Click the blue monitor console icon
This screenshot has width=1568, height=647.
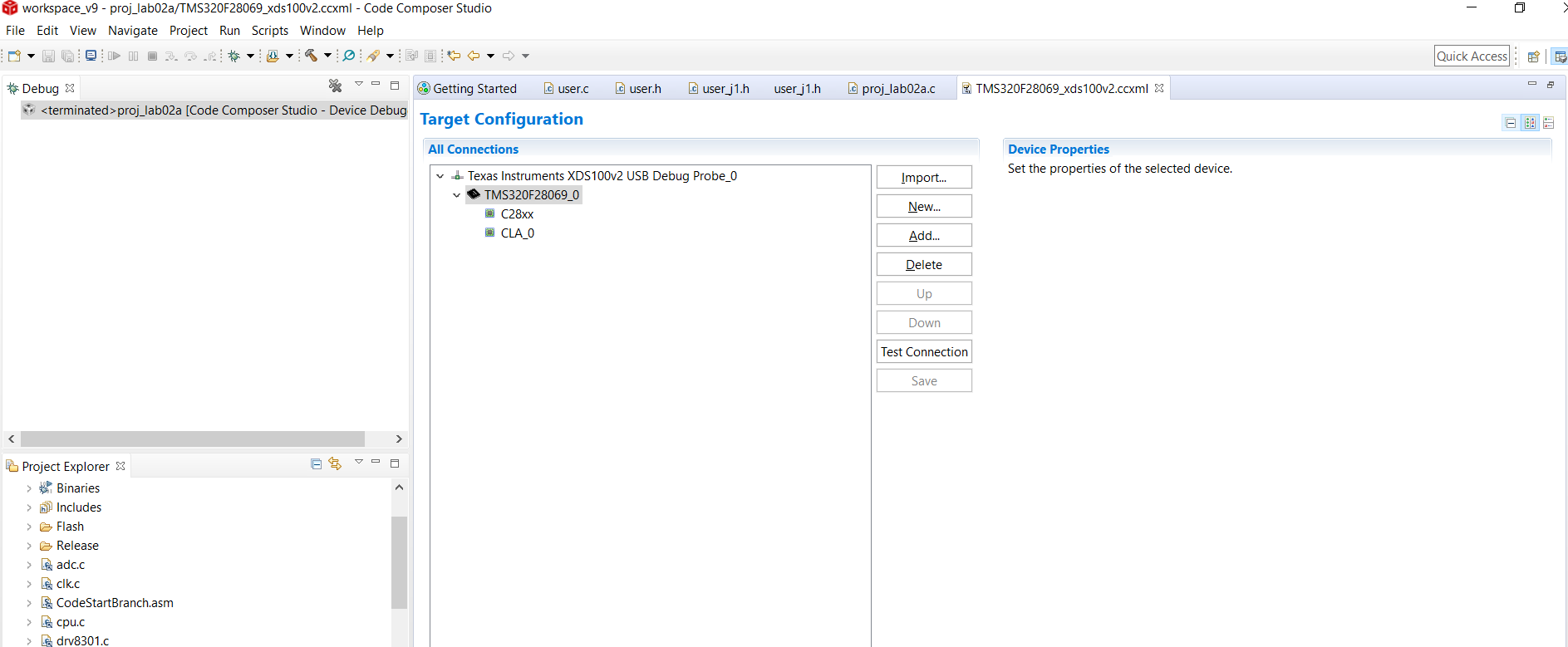91,56
